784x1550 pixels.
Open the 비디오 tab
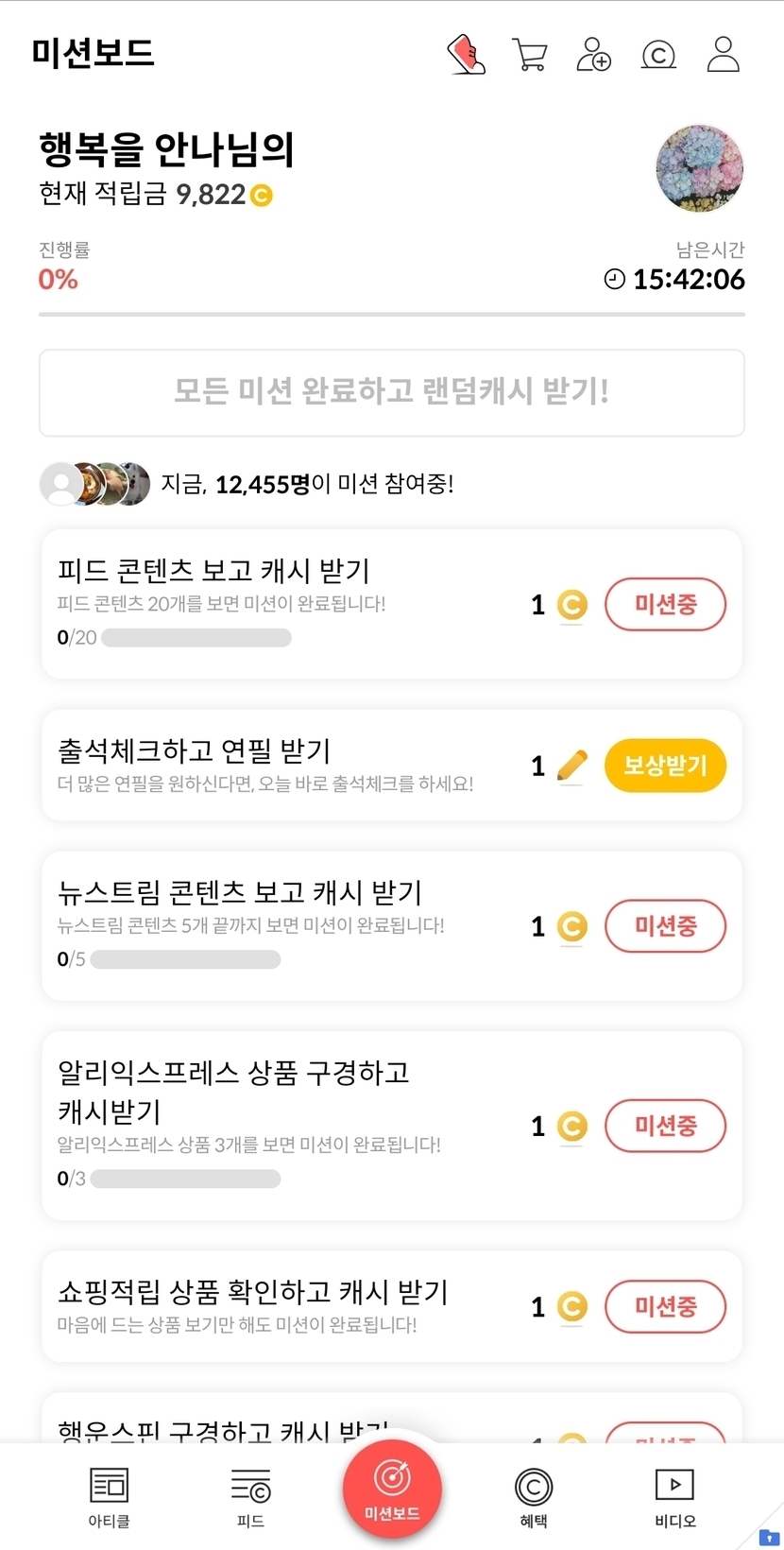(674, 1497)
